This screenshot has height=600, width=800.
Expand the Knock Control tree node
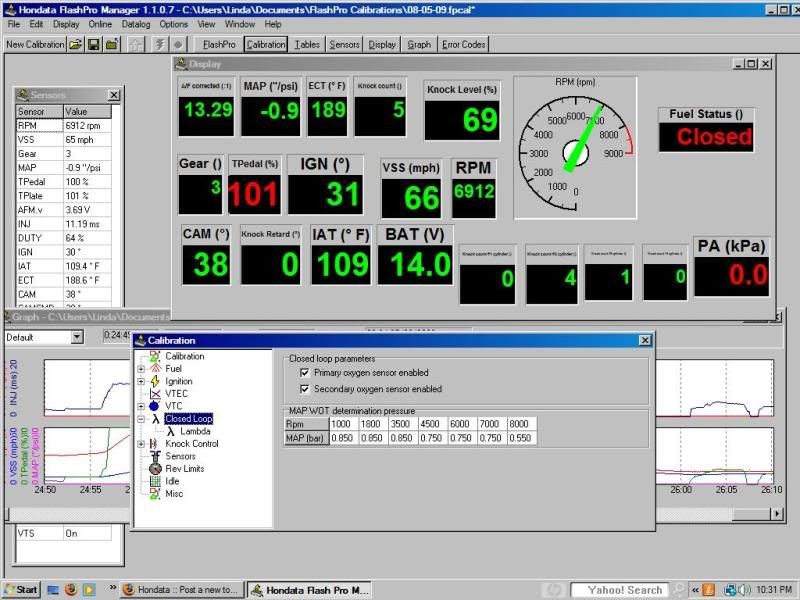pos(141,444)
